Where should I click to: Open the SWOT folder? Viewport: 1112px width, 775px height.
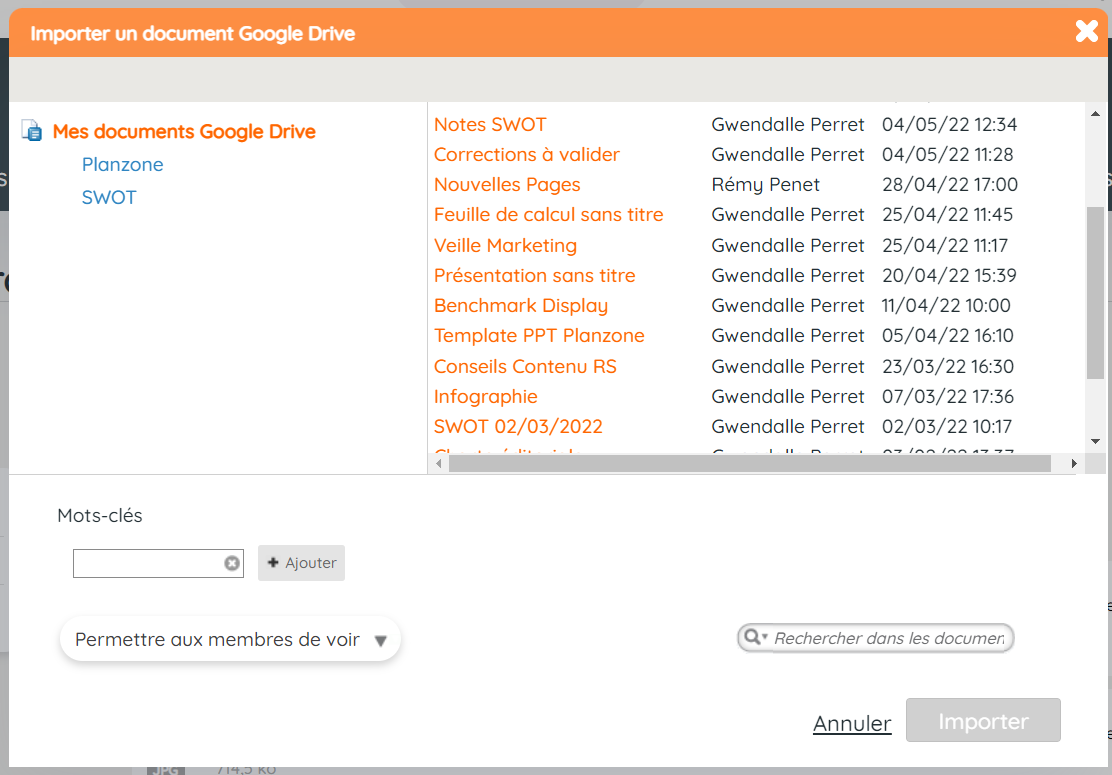pyautogui.click(x=109, y=197)
